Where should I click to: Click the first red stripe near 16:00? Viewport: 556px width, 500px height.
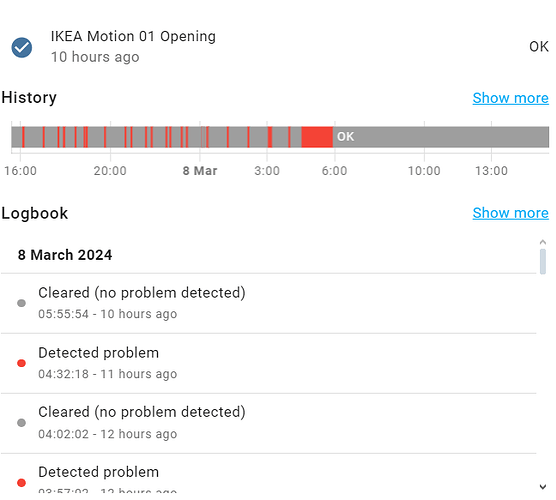23,137
